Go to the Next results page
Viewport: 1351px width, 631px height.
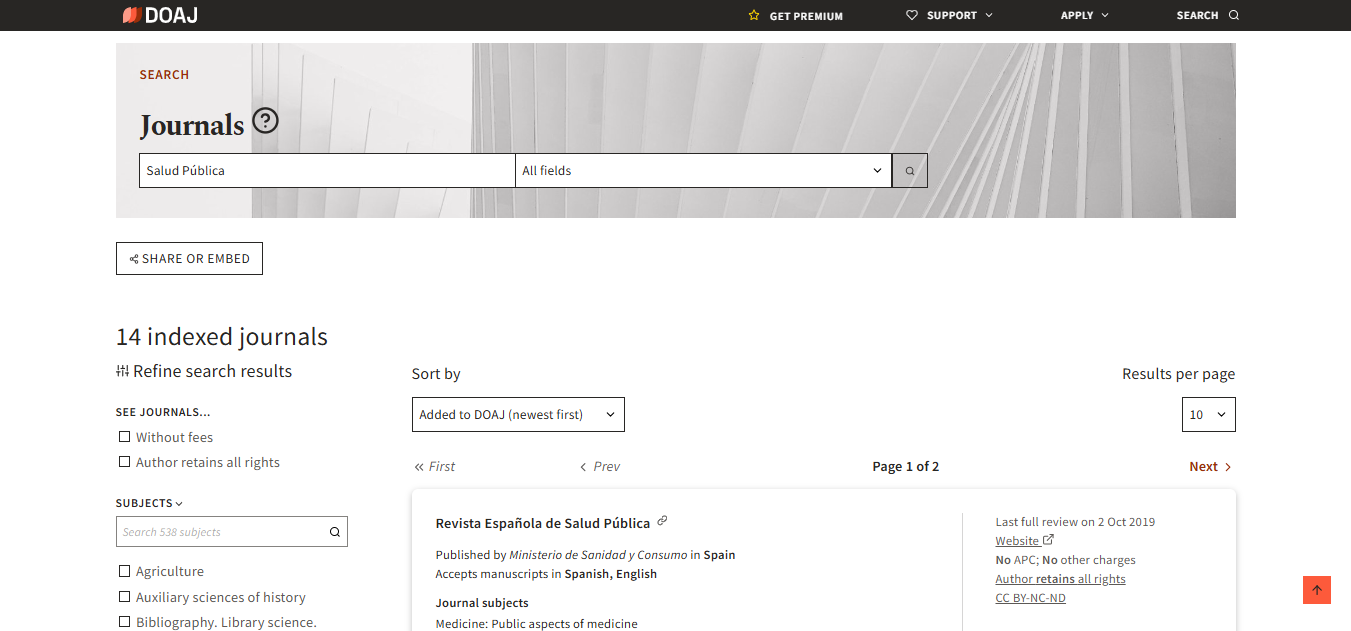(x=1210, y=467)
